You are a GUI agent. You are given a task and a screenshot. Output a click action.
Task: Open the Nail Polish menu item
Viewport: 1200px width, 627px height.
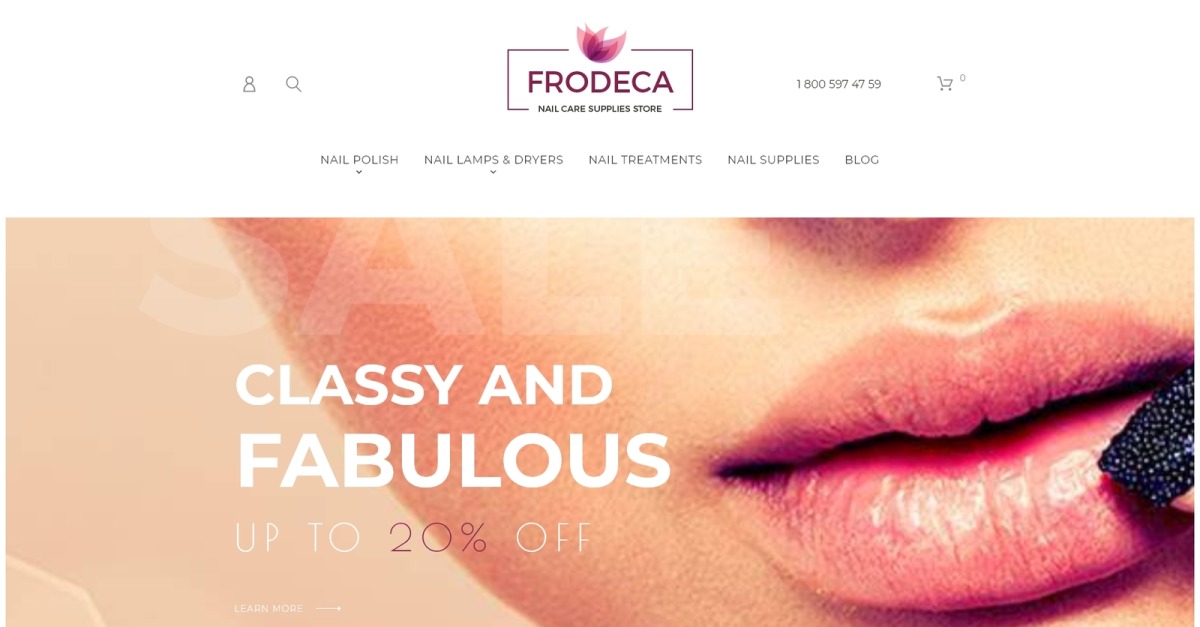click(x=359, y=160)
